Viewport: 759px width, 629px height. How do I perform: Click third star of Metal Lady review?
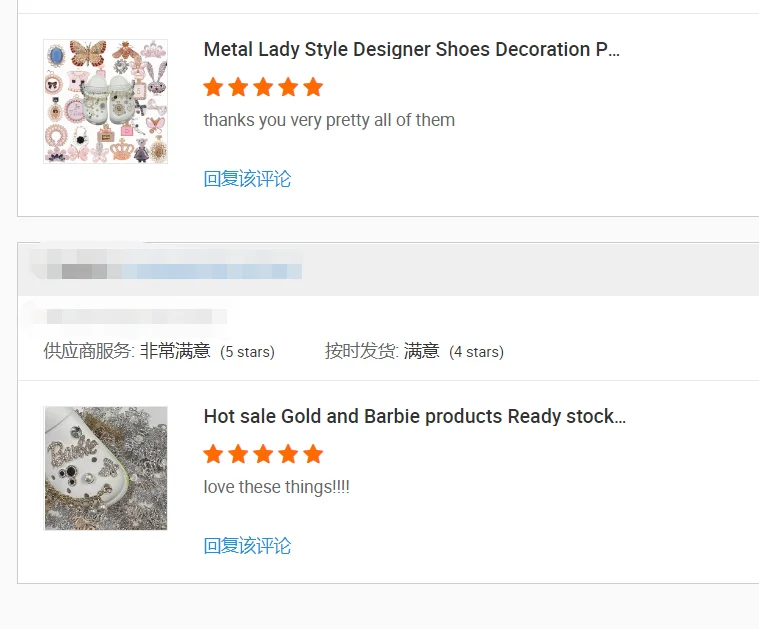(x=263, y=87)
